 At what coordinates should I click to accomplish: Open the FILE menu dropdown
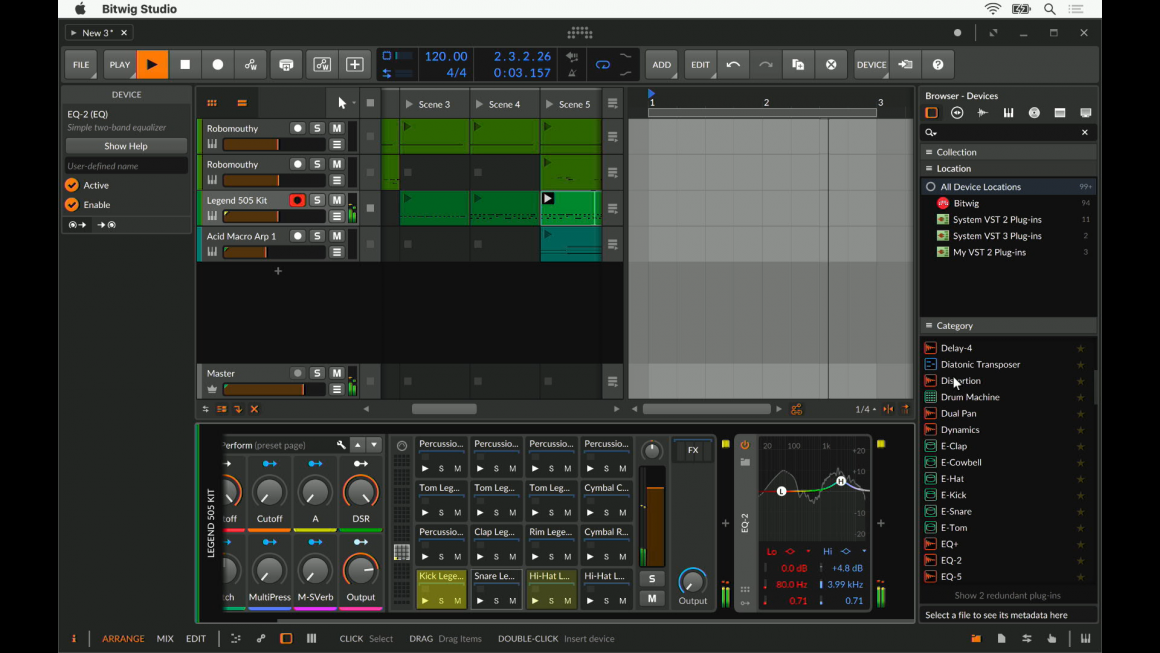(81, 65)
